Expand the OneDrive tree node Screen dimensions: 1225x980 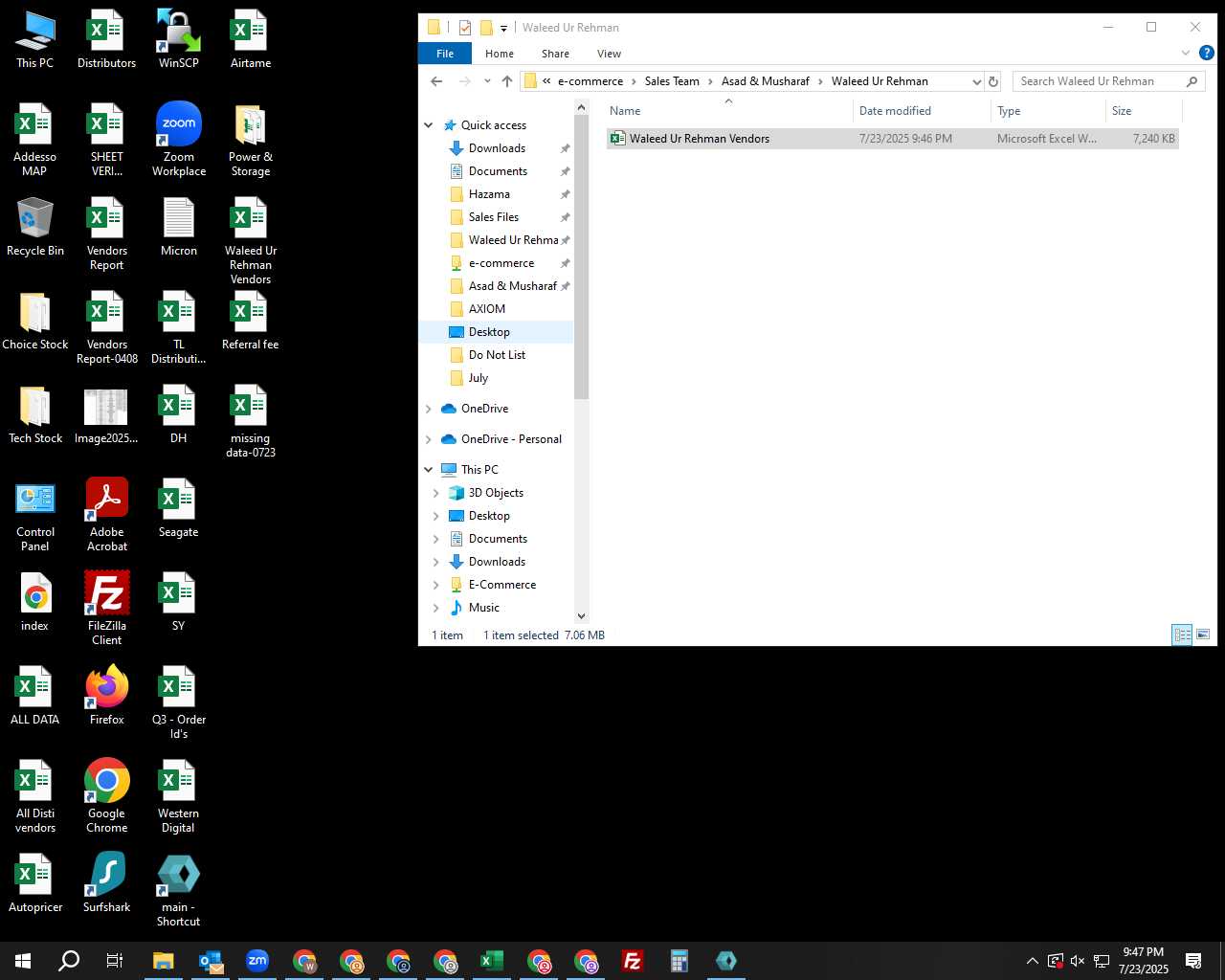(429, 409)
